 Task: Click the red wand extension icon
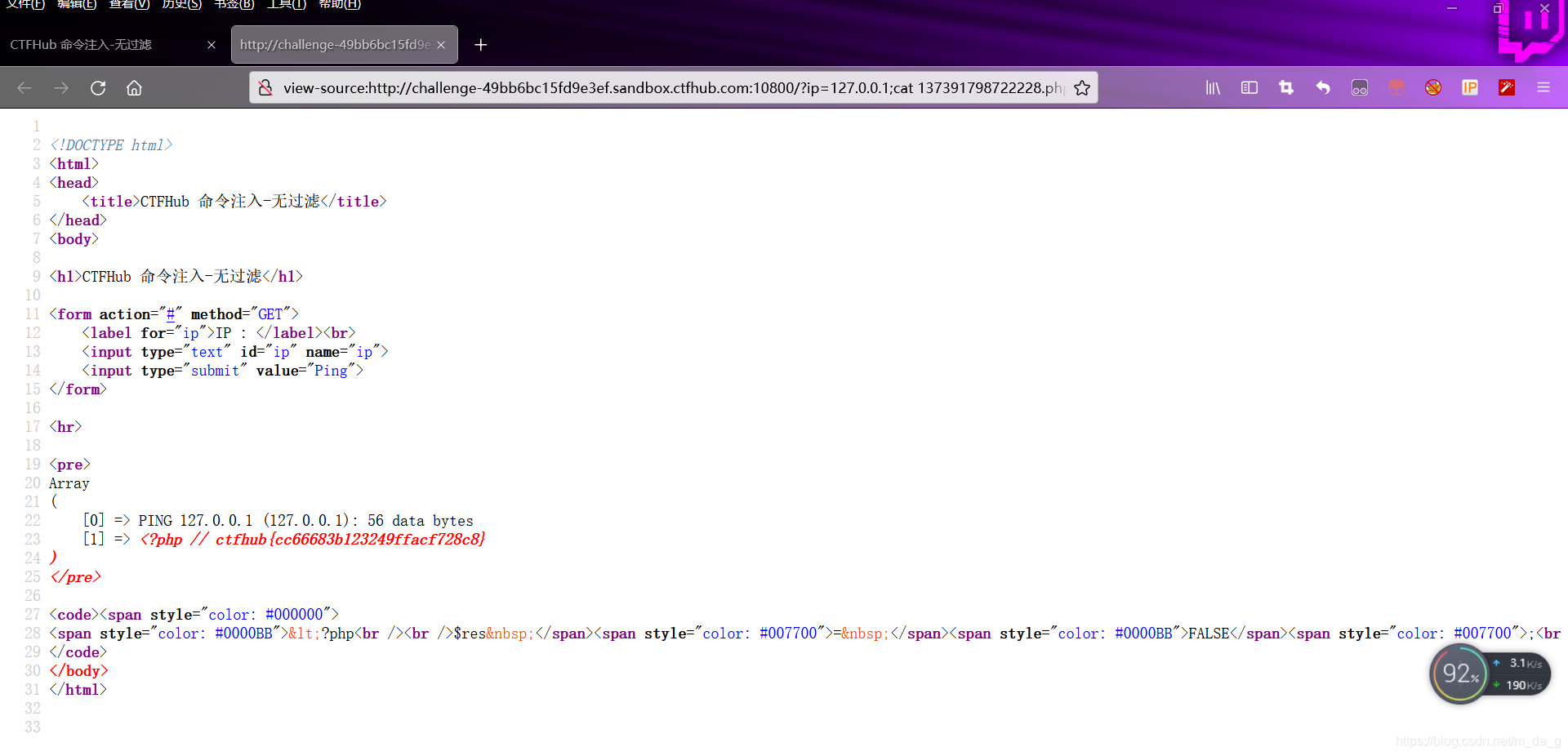pos(1507,88)
